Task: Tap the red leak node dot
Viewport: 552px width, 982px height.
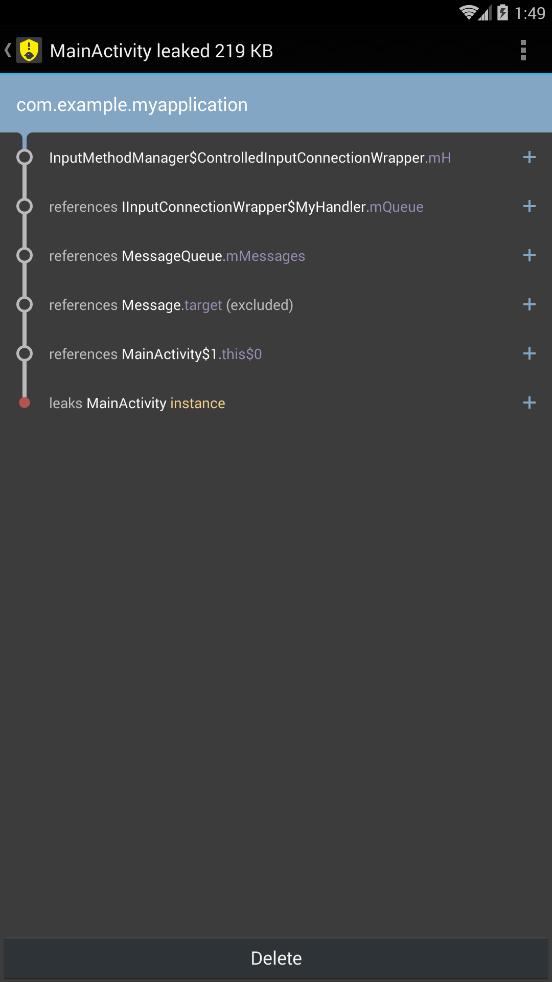Action: click(24, 403)
